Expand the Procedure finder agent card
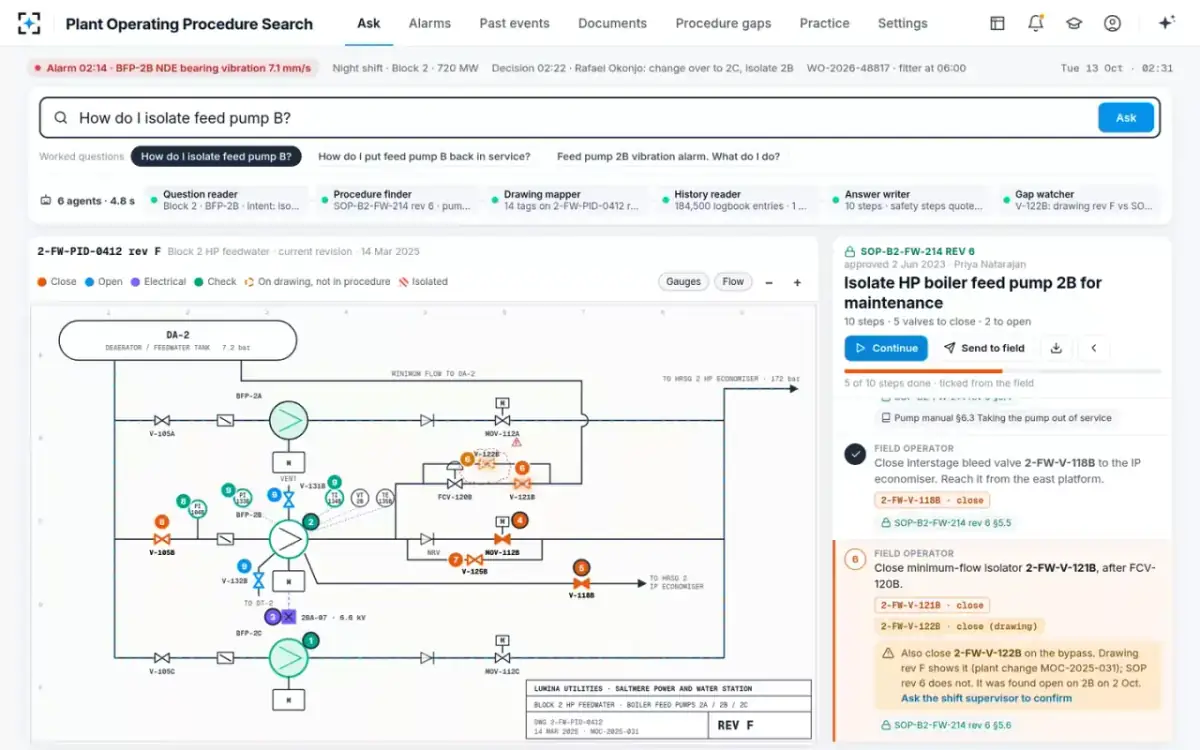The image size is (1200, 750). coord(396,200)
